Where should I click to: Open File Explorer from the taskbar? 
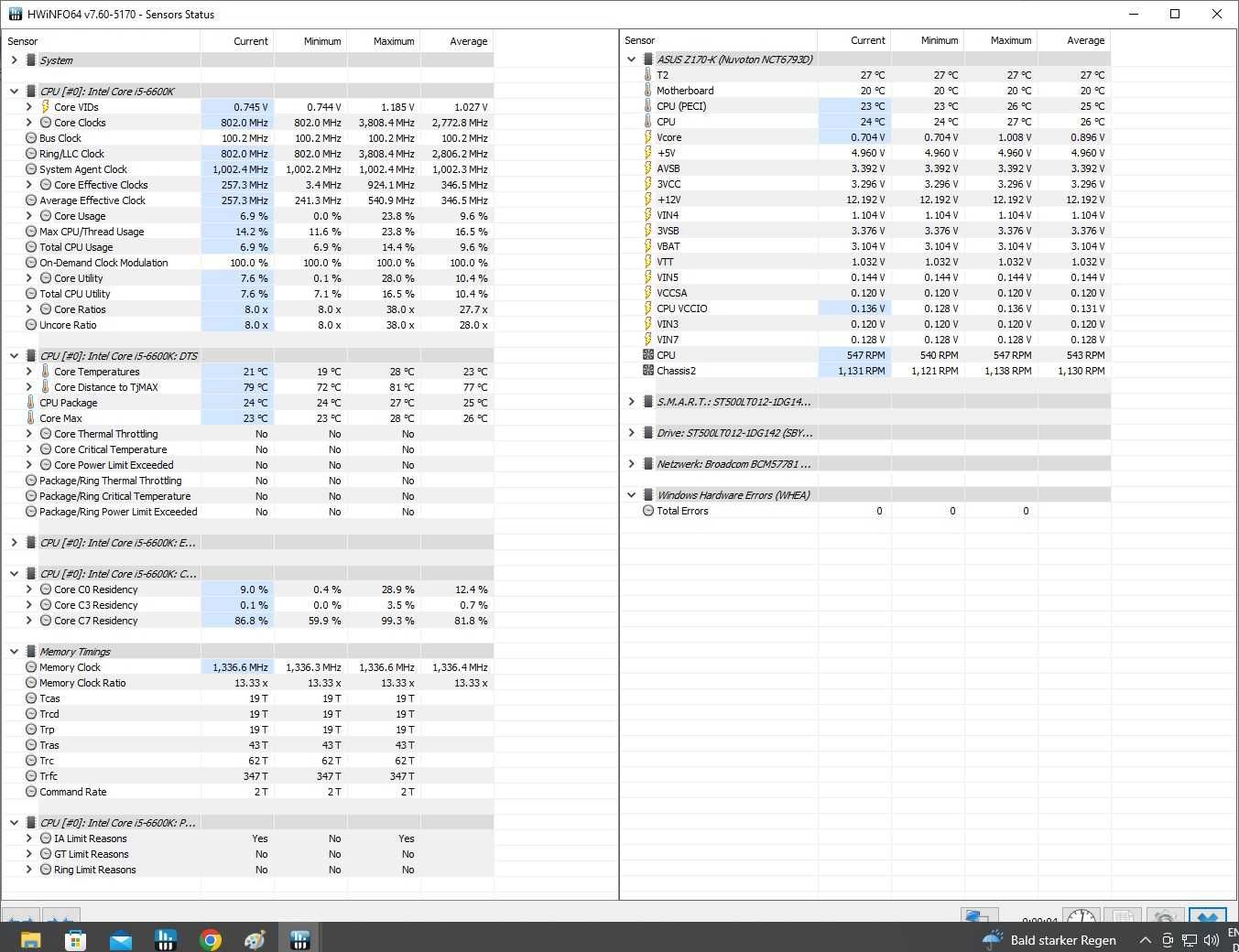30,939
